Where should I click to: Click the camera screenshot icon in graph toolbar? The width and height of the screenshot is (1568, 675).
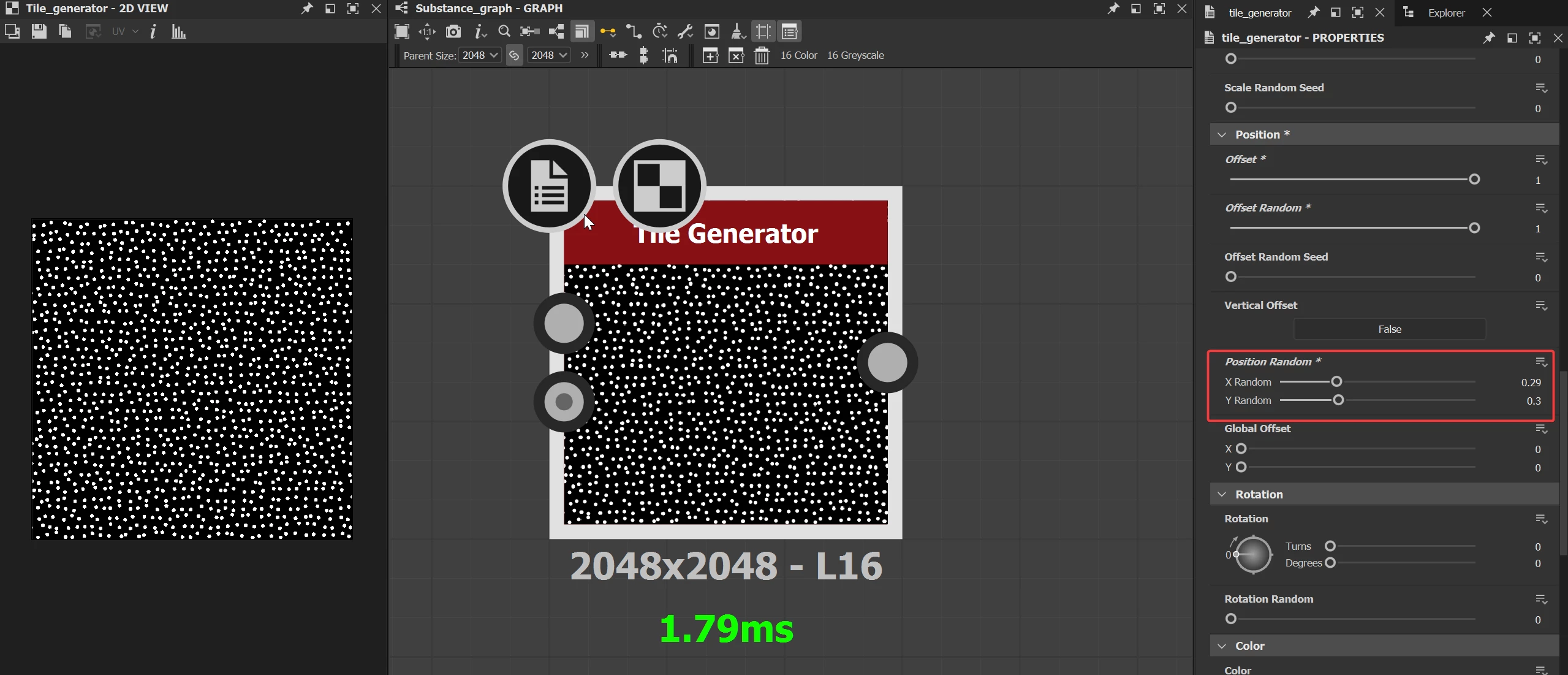(x=453, y=31)
